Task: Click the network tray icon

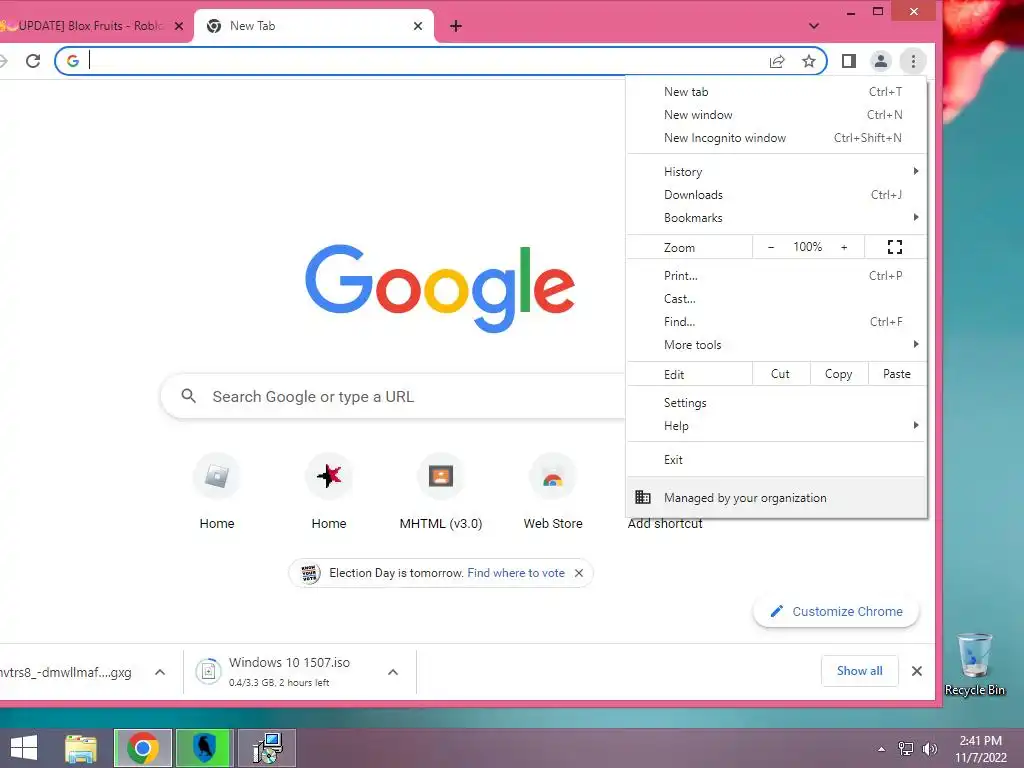Action: (906, 749)
